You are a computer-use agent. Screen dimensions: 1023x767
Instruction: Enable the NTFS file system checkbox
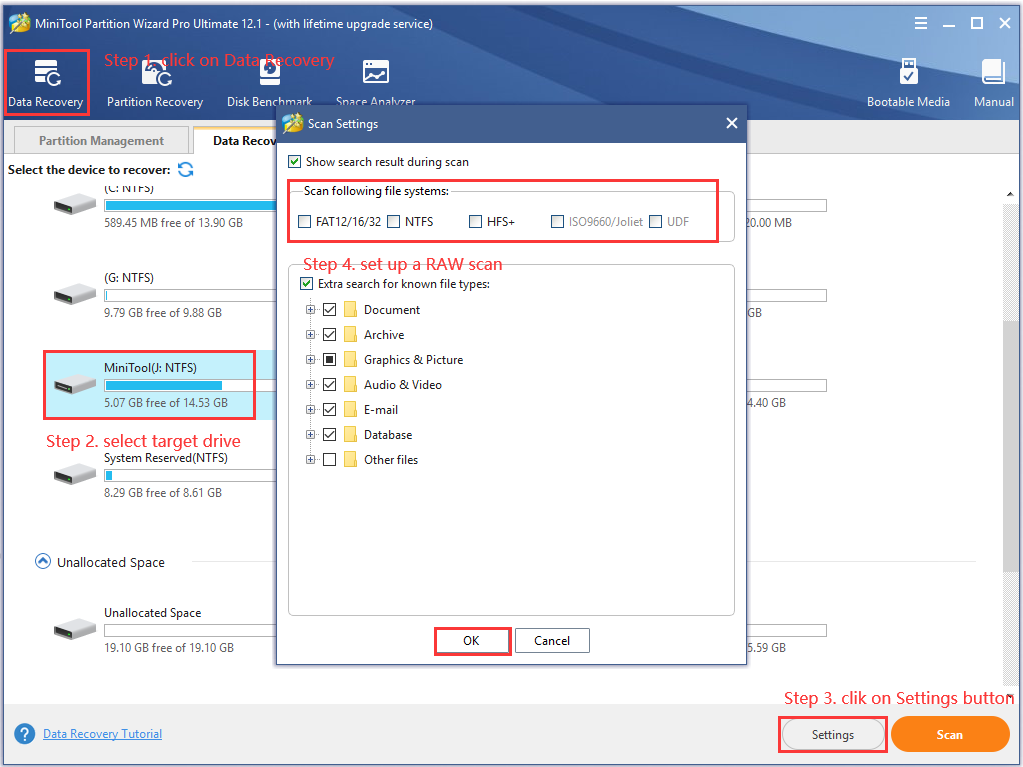(x=393, y=222)
